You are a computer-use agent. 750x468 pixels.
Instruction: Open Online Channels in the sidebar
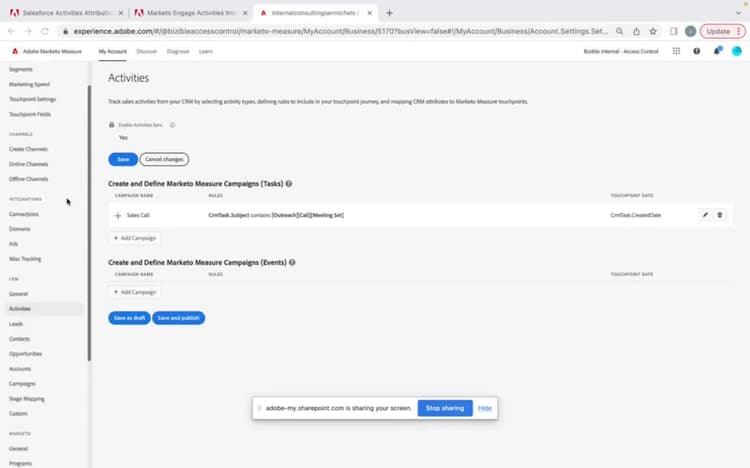point(28,164)
